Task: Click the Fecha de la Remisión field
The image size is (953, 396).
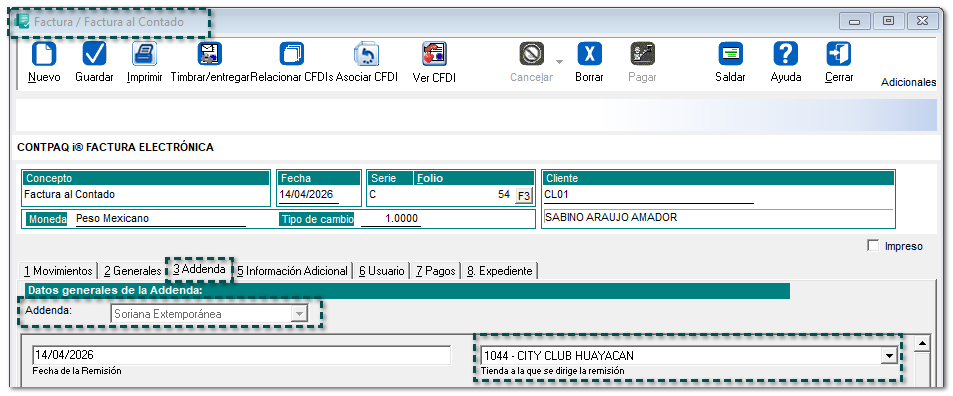Action: coord(241,355)
